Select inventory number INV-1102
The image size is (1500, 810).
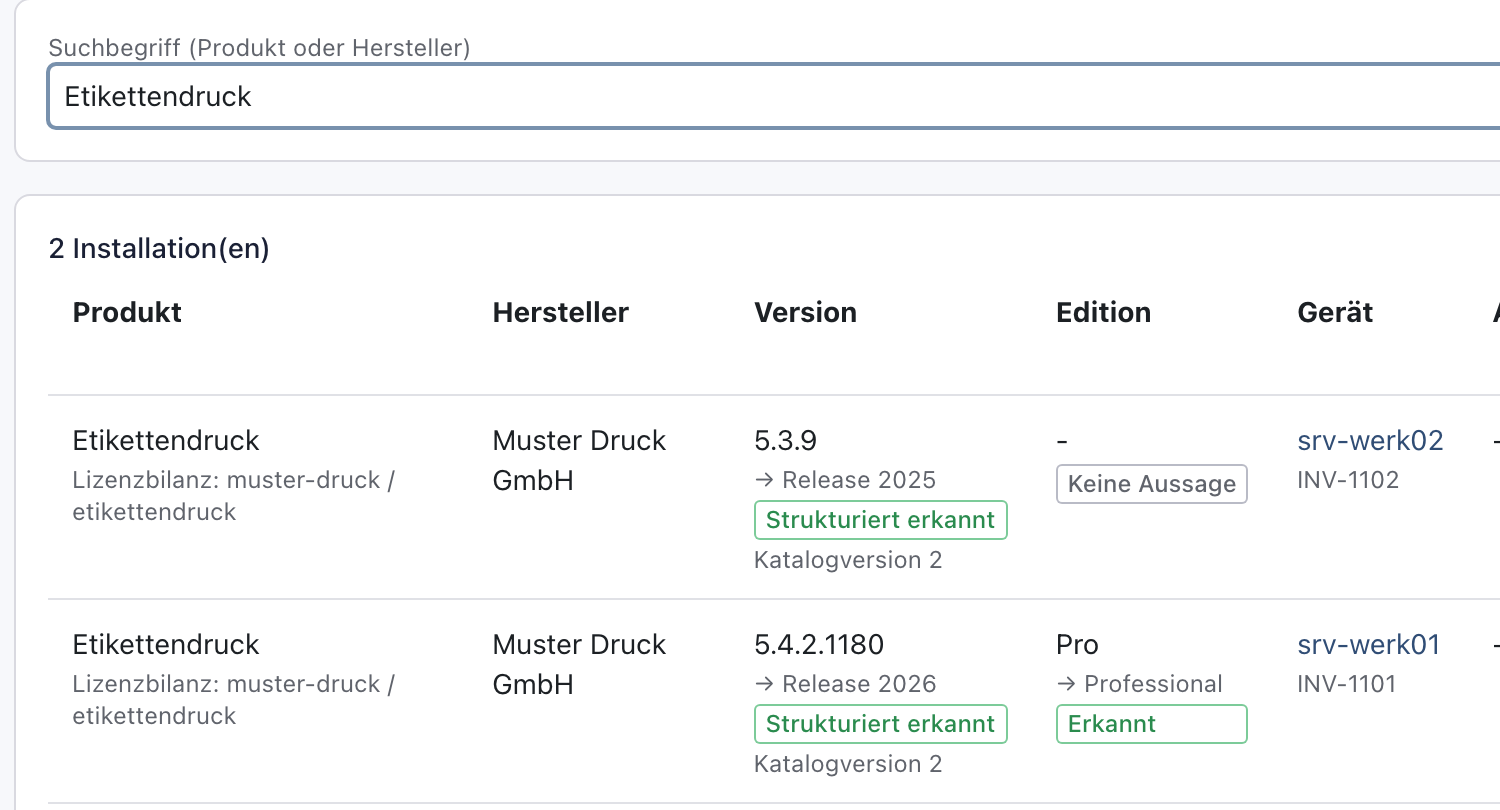tap(1348, 480)
